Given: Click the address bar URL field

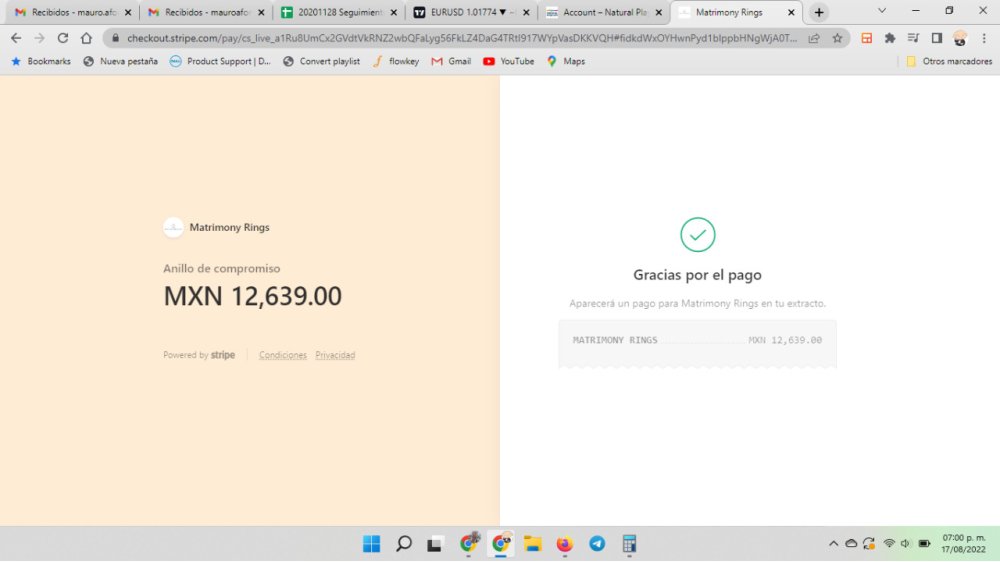Looking at the screenshot, I should (460, 38).
